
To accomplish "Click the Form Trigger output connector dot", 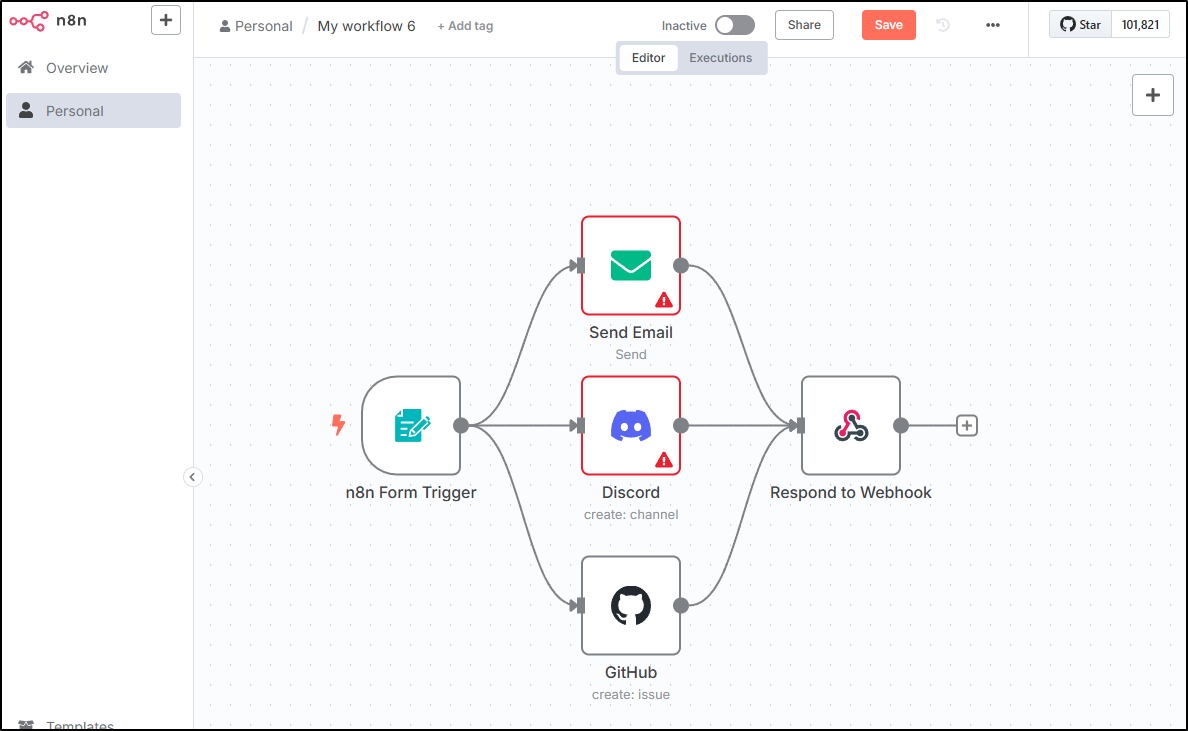I will (x=461, y=426).
